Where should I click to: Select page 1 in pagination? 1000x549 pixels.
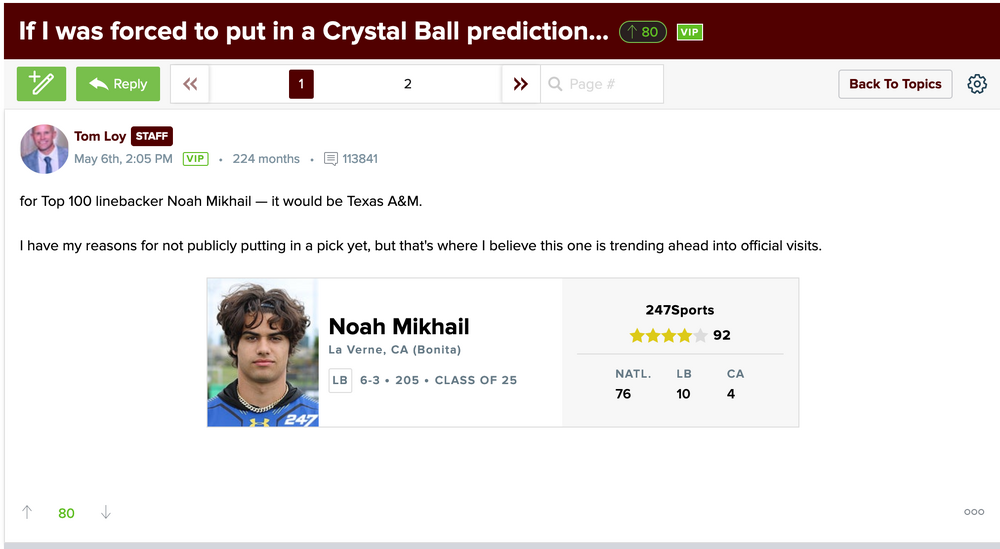click(x=301, y=84)
